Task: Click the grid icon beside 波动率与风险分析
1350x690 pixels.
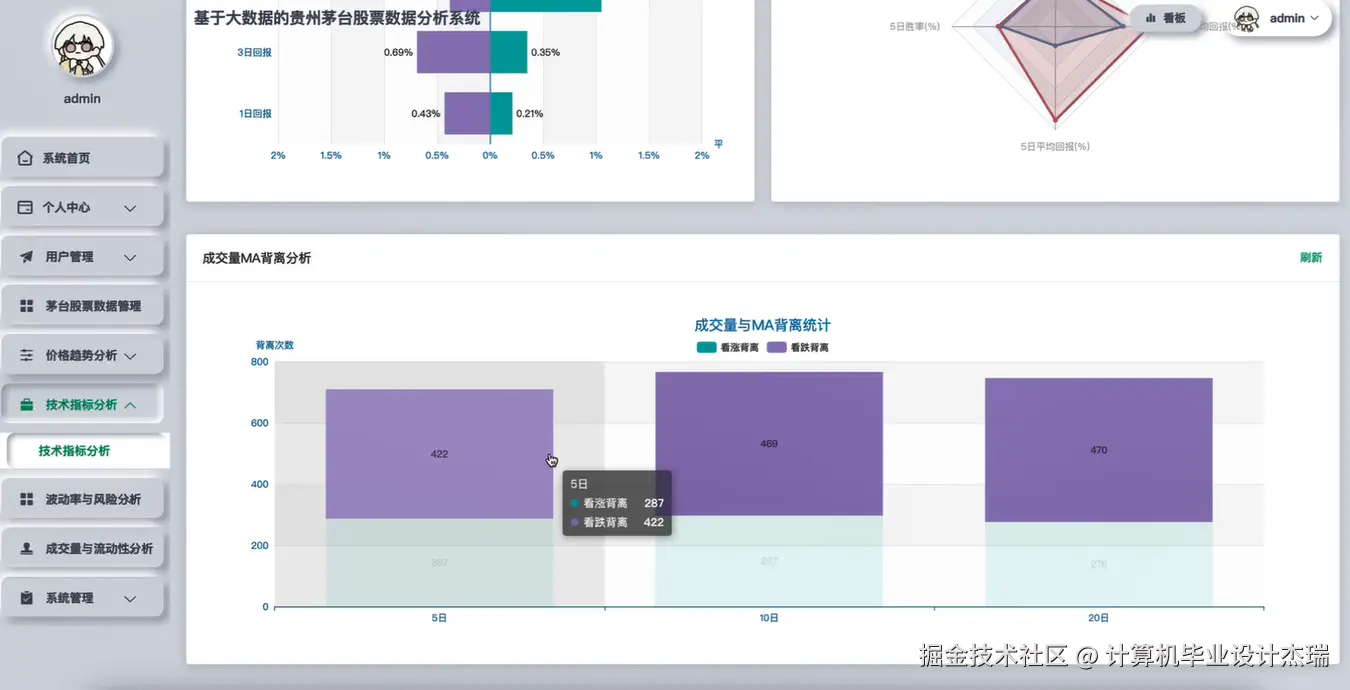Action: click(26, 499)
